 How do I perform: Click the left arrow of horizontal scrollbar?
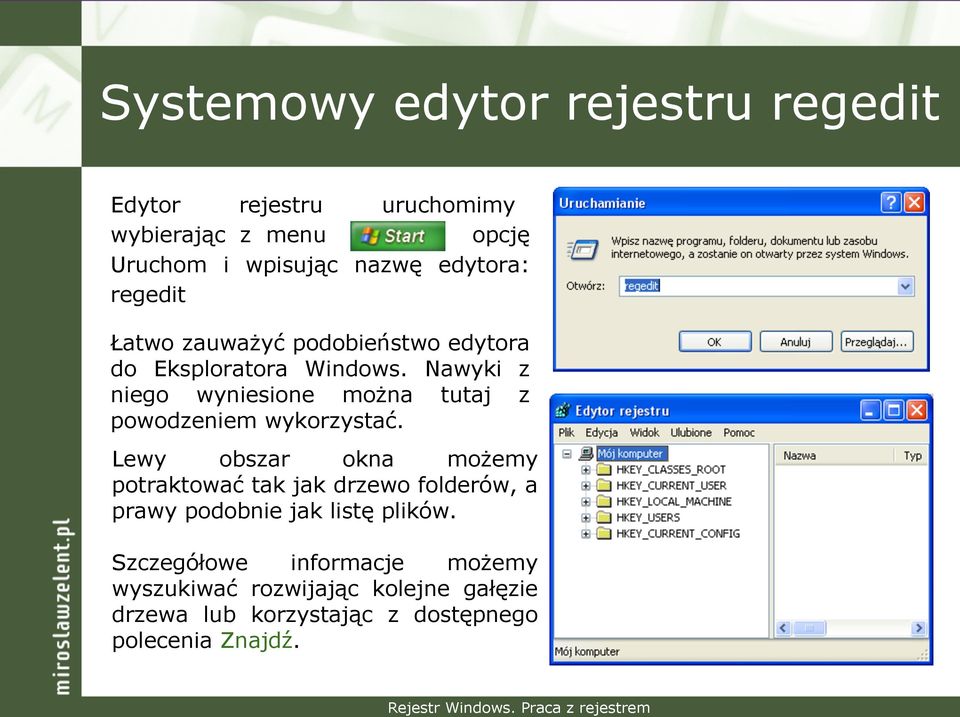tap(783, 628)
